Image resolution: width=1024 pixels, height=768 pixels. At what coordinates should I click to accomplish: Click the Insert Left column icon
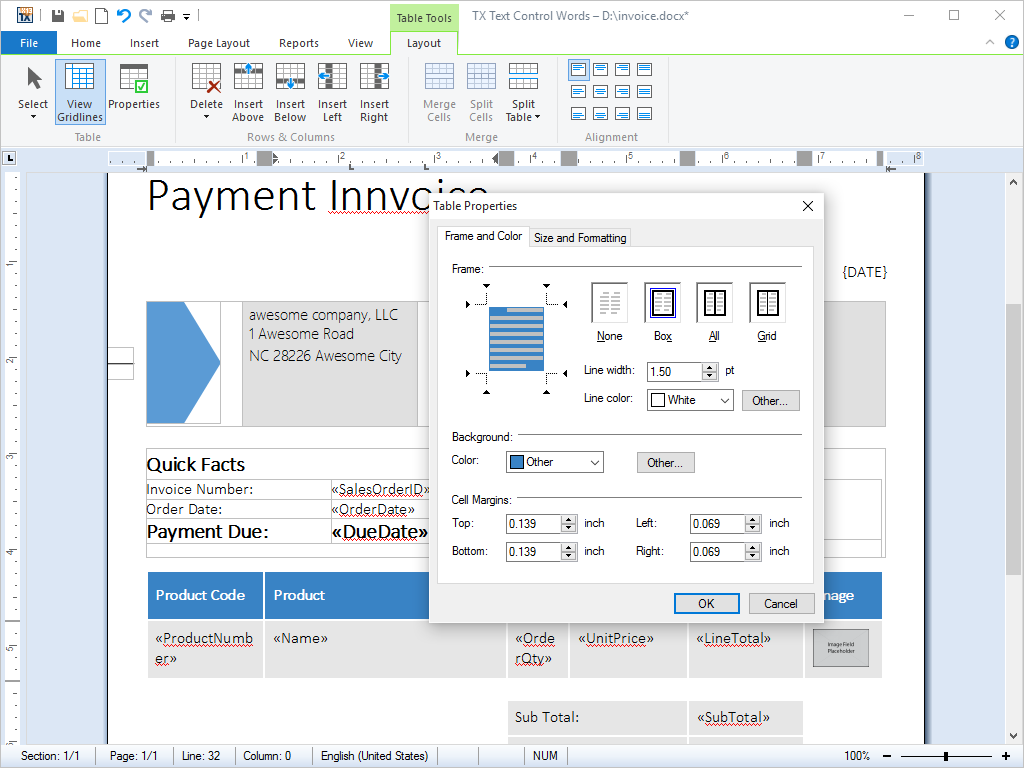(x=332, y=78)
